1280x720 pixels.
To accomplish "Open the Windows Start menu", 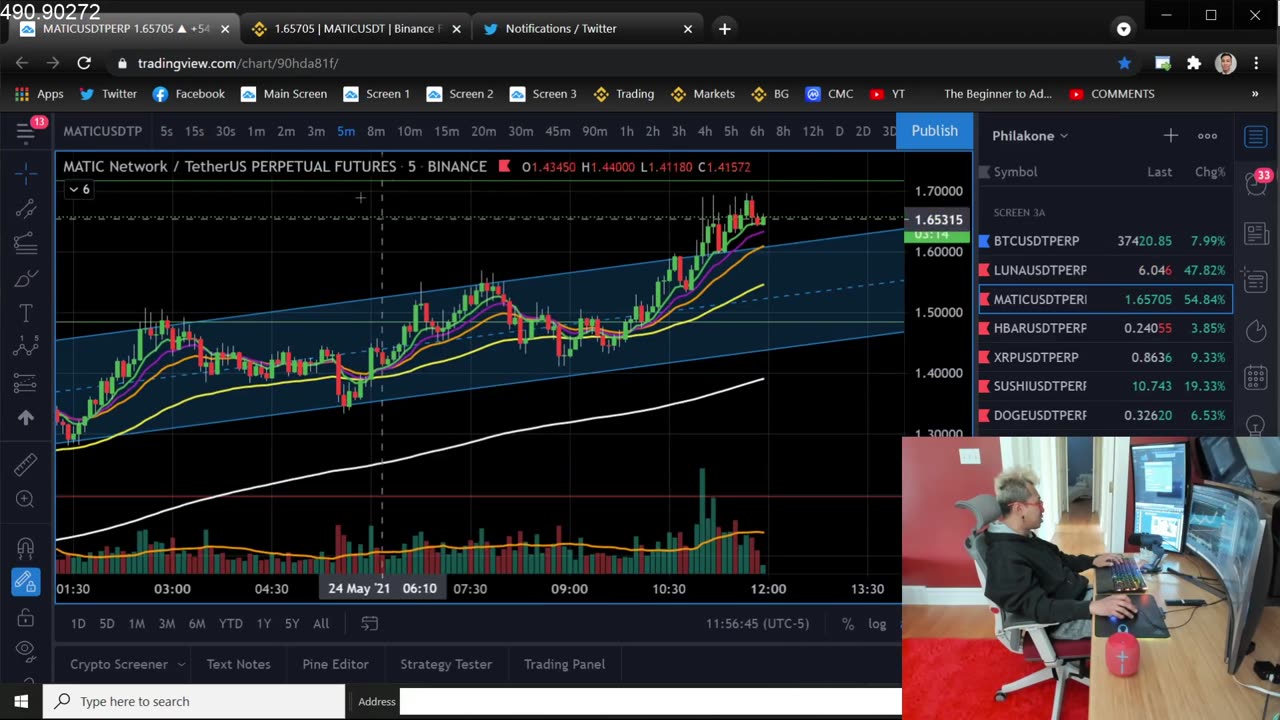I will tap(21, 701).
